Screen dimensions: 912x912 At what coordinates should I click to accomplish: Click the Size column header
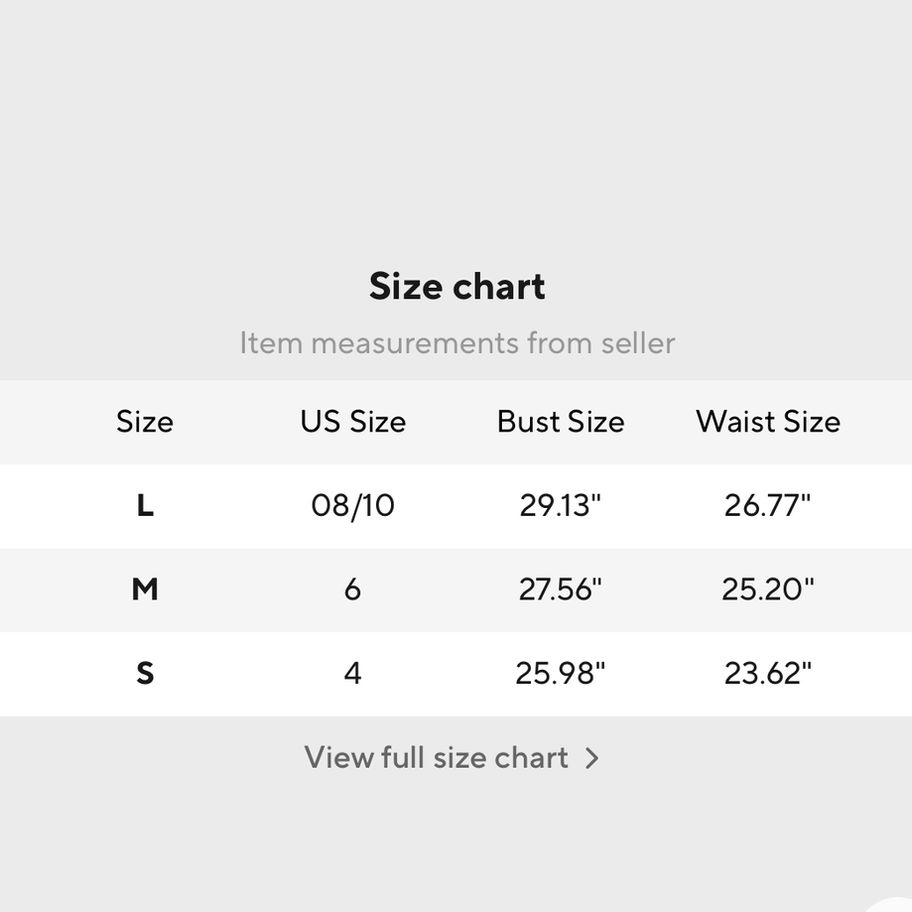coord(145,421)
